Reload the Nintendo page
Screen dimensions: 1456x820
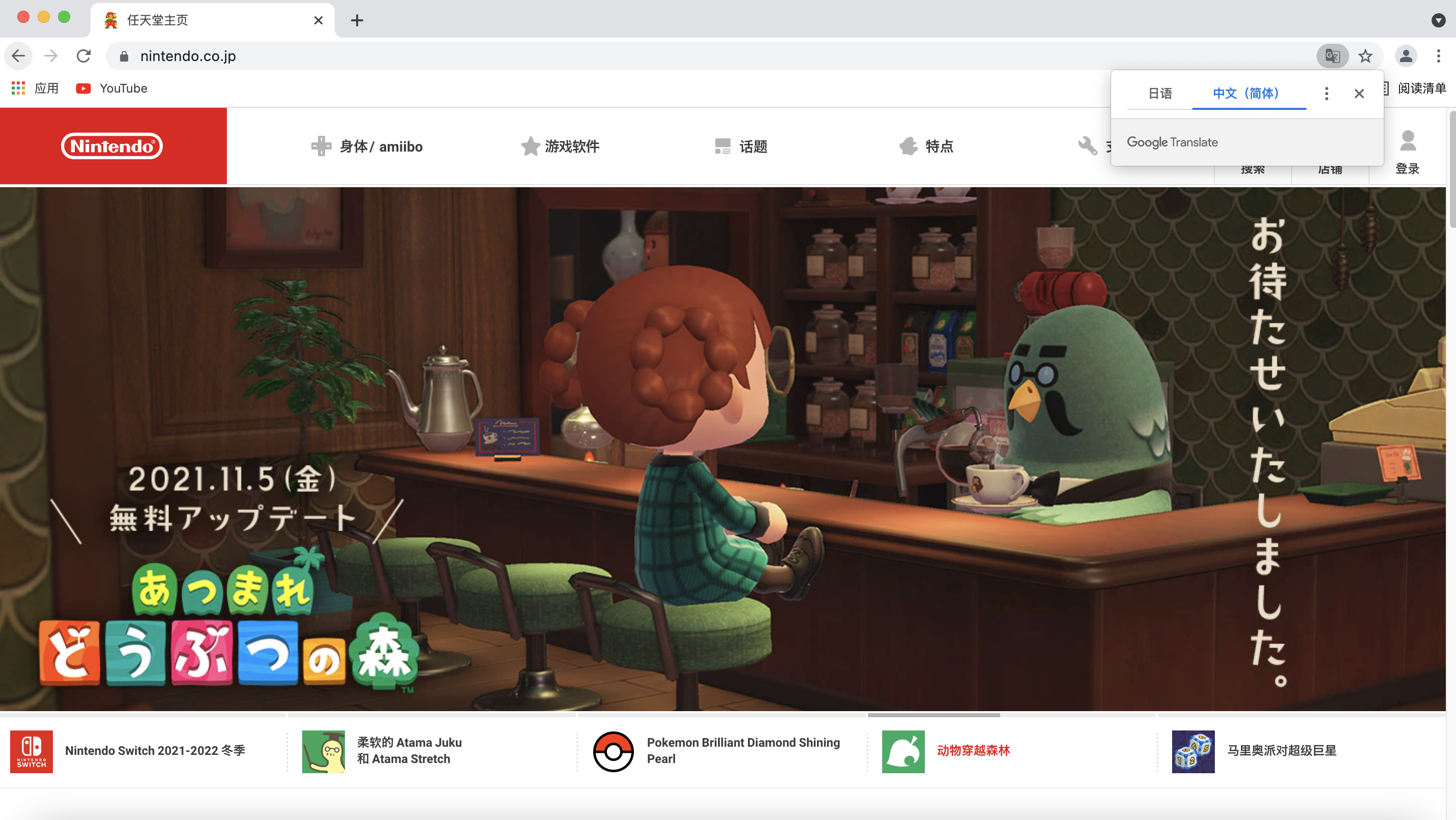coord(83,56)
